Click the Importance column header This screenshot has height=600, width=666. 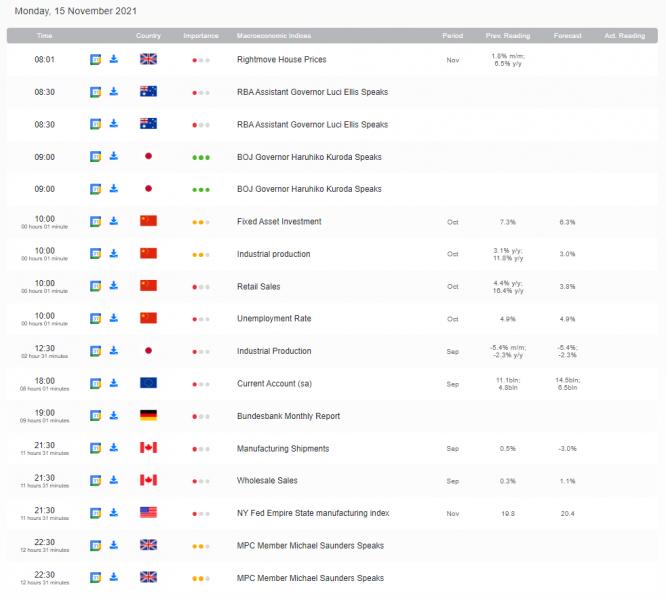coord(201,36)
